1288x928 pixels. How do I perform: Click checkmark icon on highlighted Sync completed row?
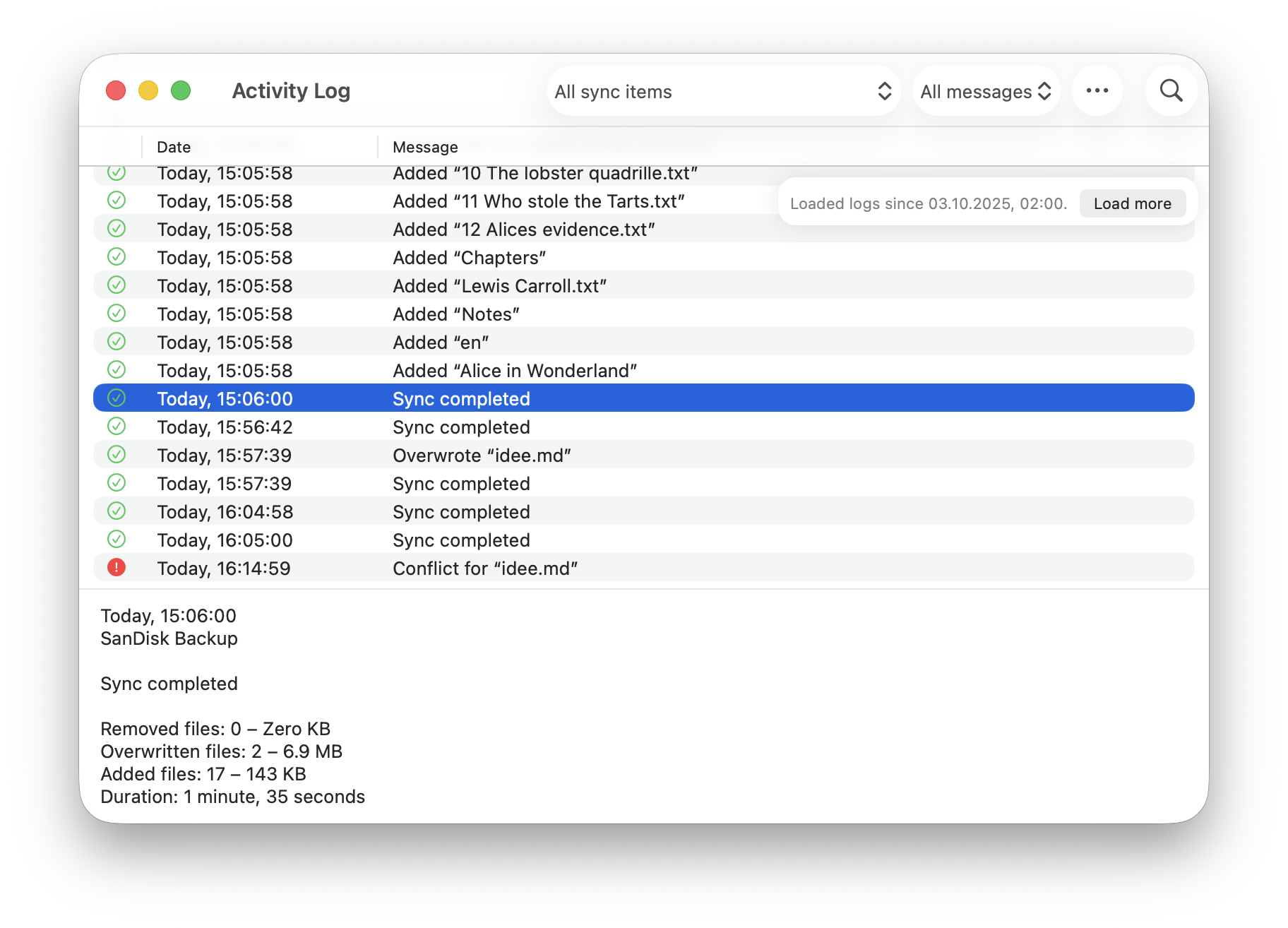point(117,398)
